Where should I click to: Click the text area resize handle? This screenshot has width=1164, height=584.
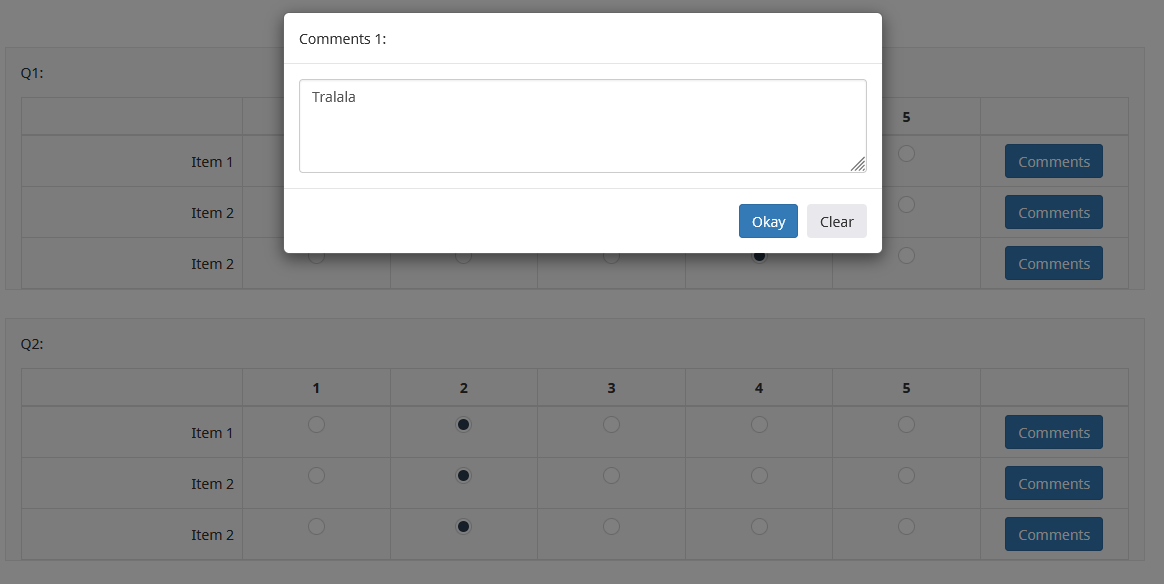coord(858,164)
